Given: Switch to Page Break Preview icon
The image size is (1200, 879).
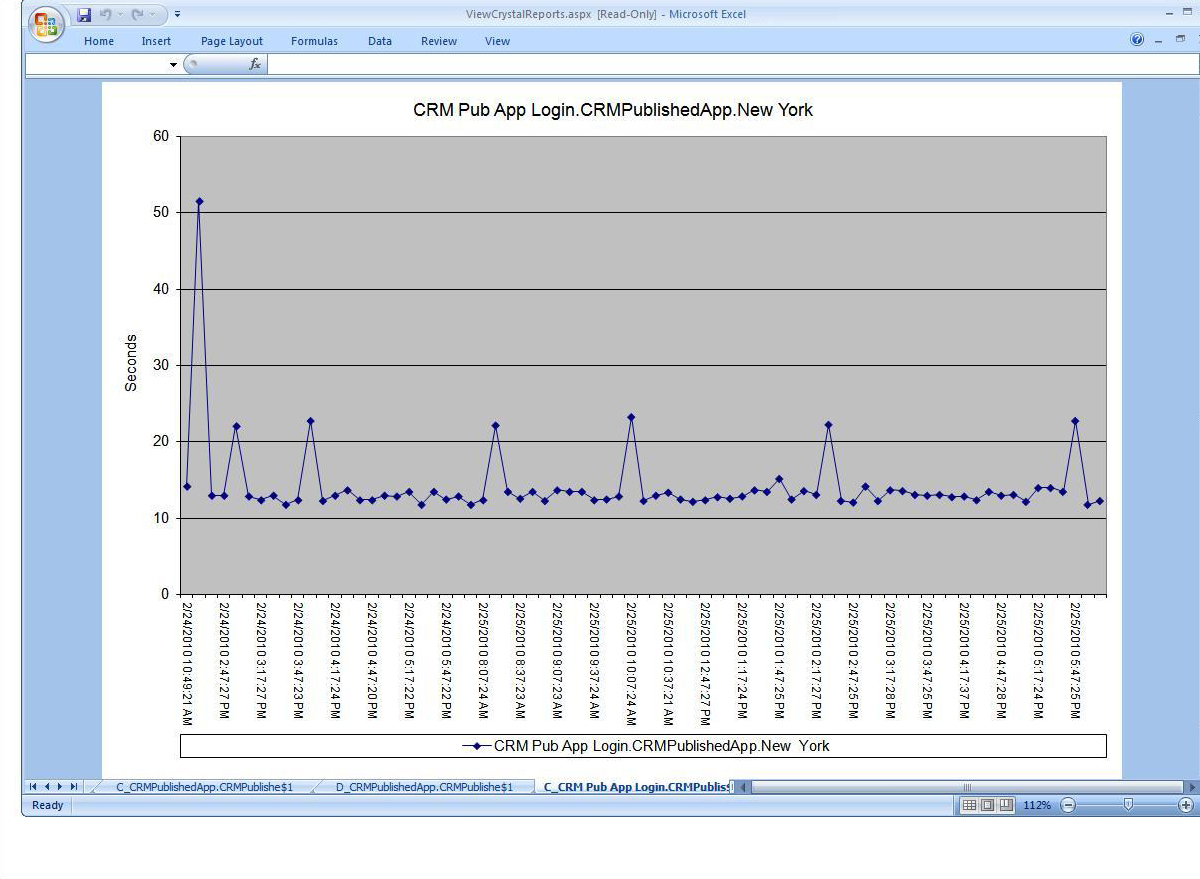Looking at the screenshot, I should coord(1006,805).
